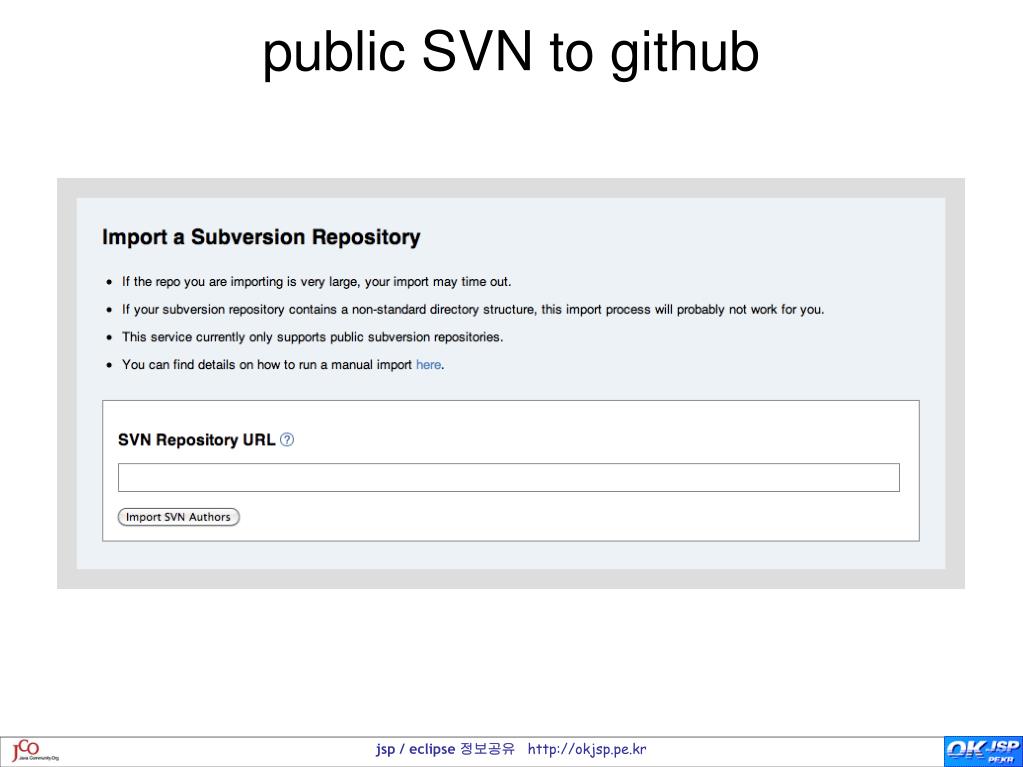Click the Import SVN Authors button
Image resolution: width=1023 pixels, height=767 pixels.
point(178,517)
